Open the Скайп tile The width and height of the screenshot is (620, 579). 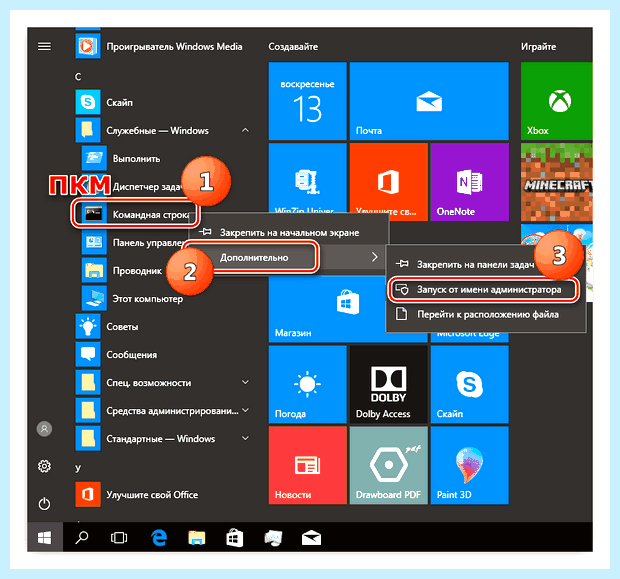point(469,384)
